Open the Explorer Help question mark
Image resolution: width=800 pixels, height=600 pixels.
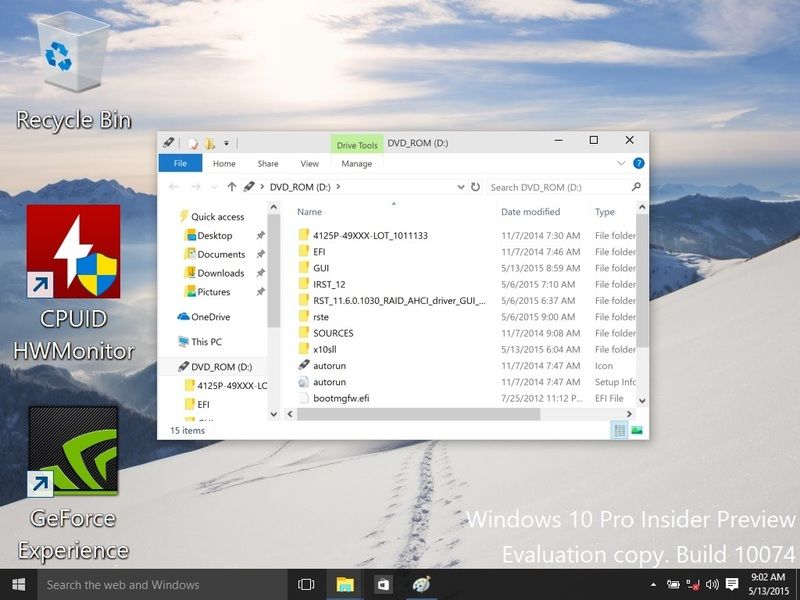click(639, 164)
